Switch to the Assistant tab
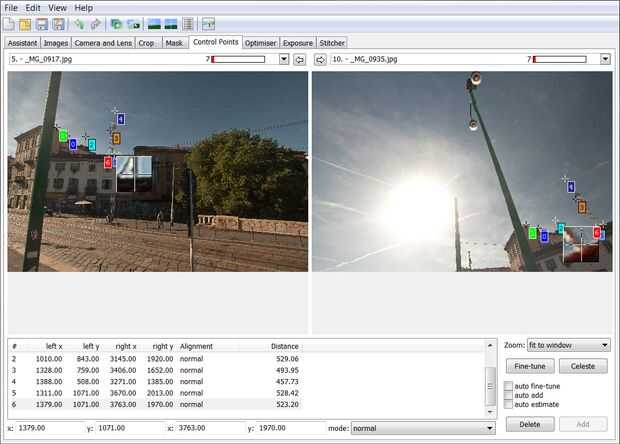 22,43
